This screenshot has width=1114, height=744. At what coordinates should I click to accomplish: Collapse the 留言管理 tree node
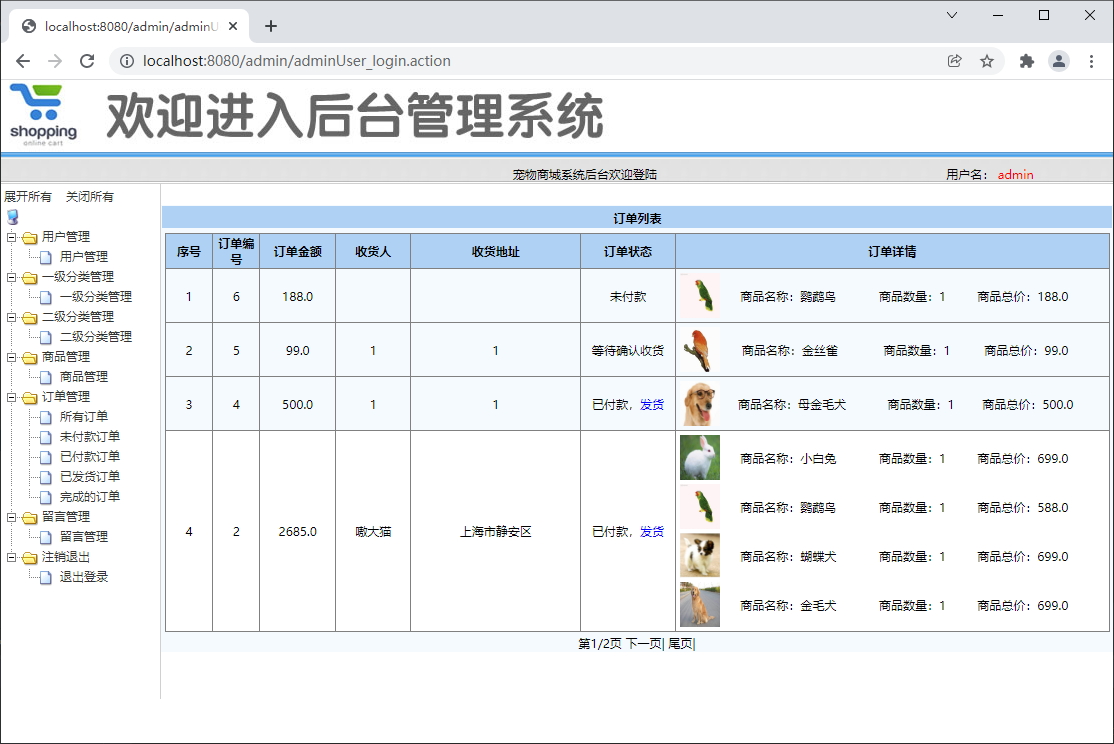click(x=11, y=517)
